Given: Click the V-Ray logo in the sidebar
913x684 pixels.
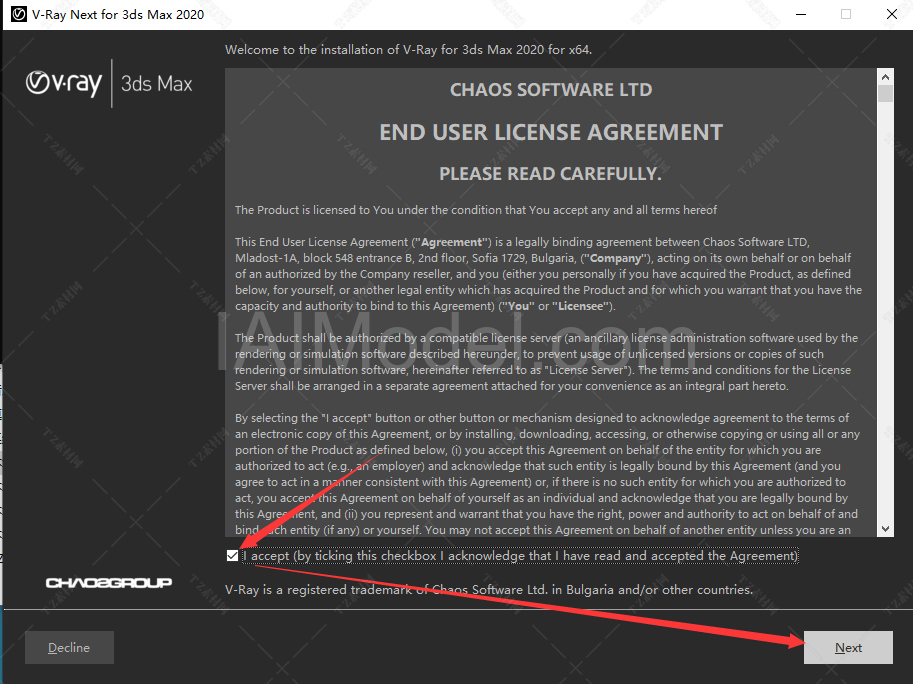Looking at the screenshot, I should point(64,83).
